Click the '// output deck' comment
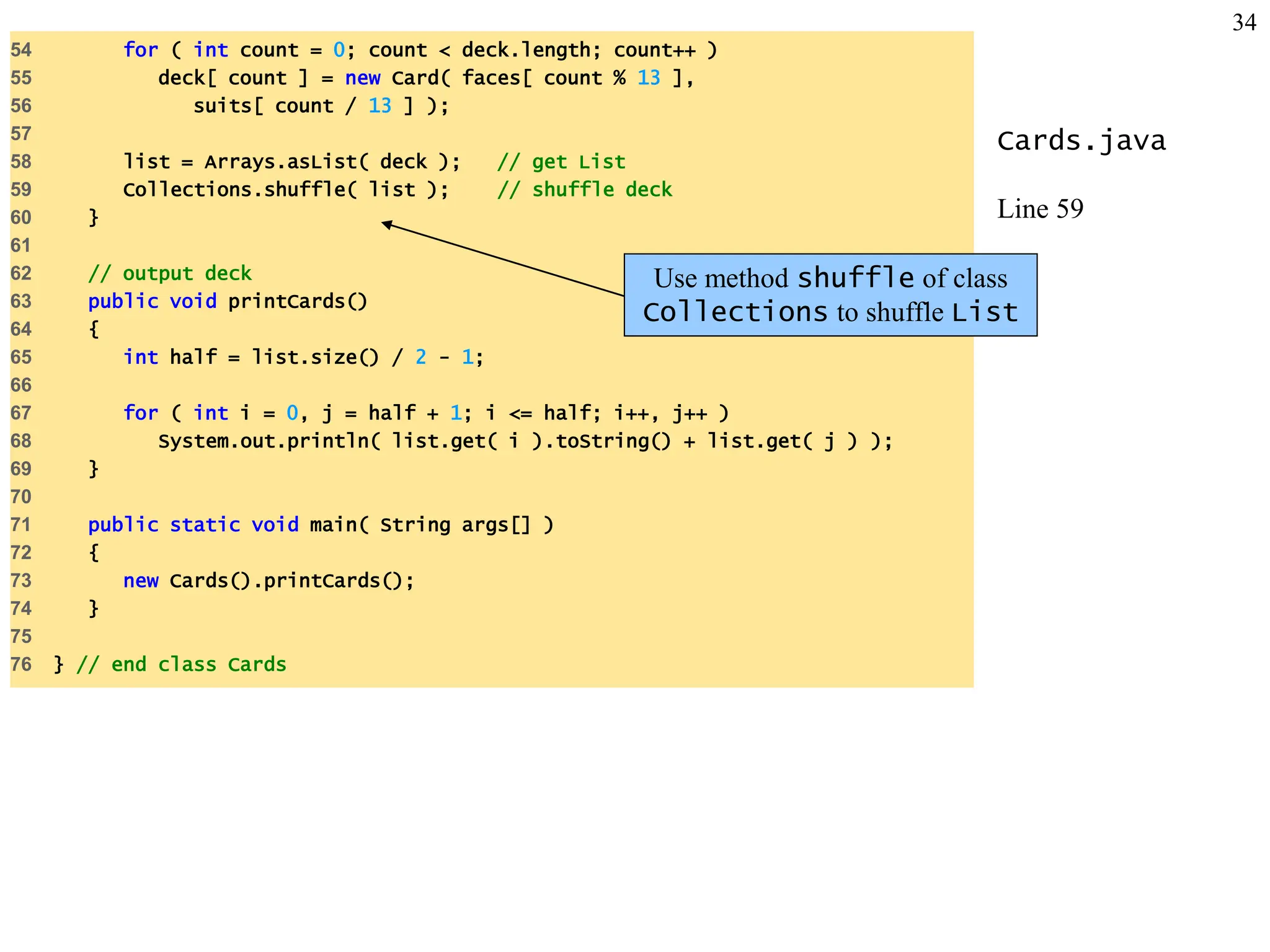The image size is (1270, 952). point(169,273)
